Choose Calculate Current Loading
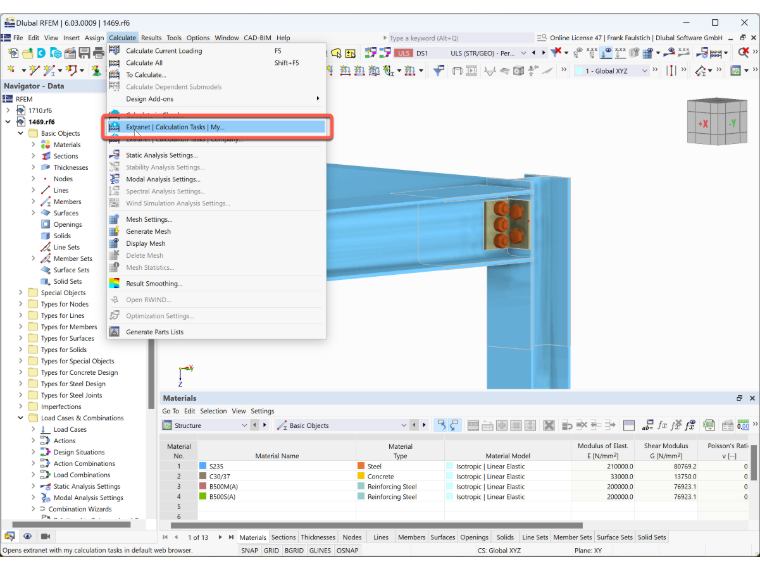 click(216, 51)
